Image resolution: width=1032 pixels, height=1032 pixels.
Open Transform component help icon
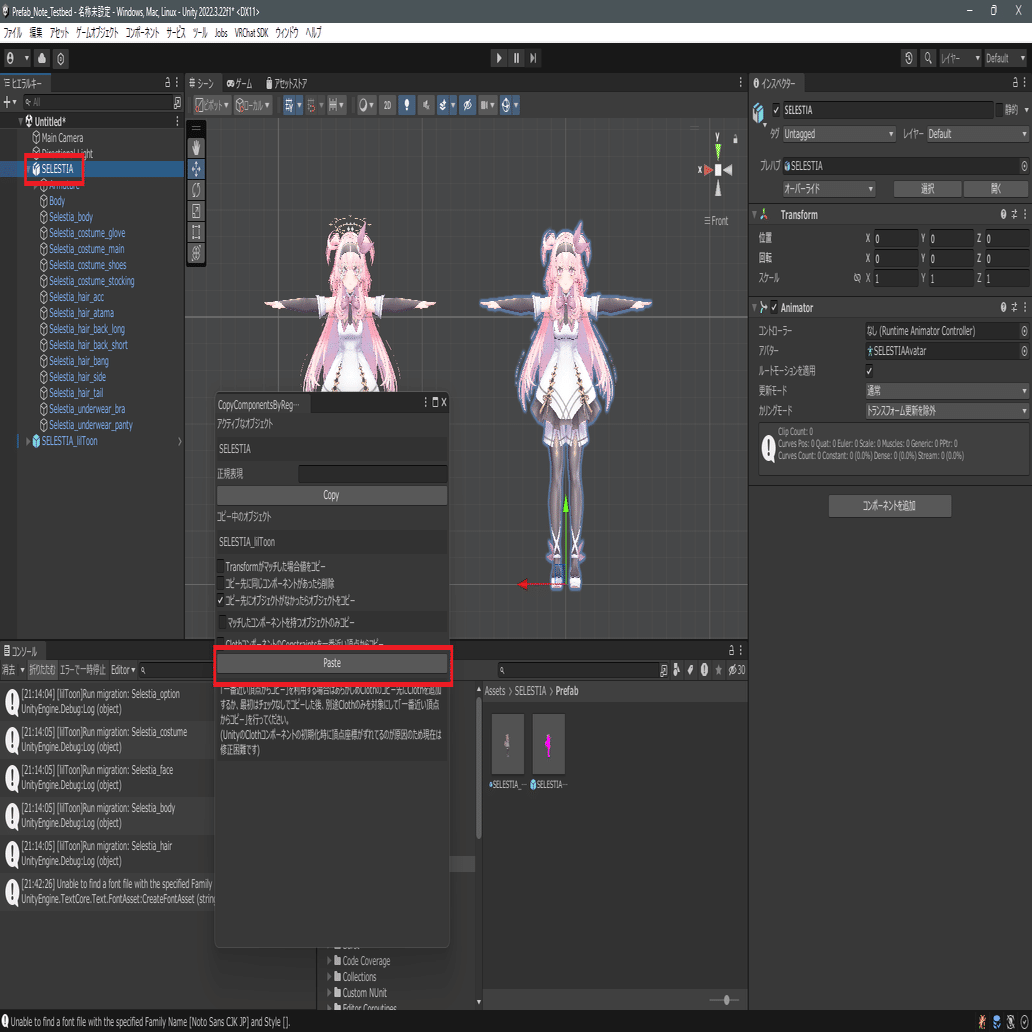click(1004, 215)
